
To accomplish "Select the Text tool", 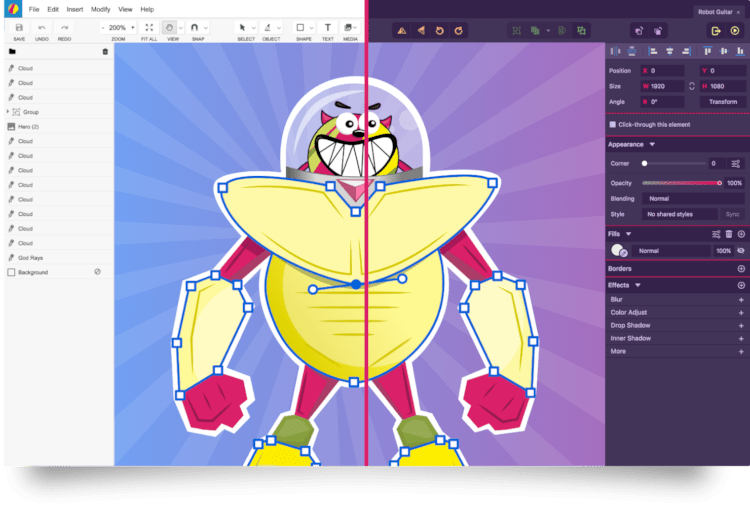I will [x=328, y=28].
